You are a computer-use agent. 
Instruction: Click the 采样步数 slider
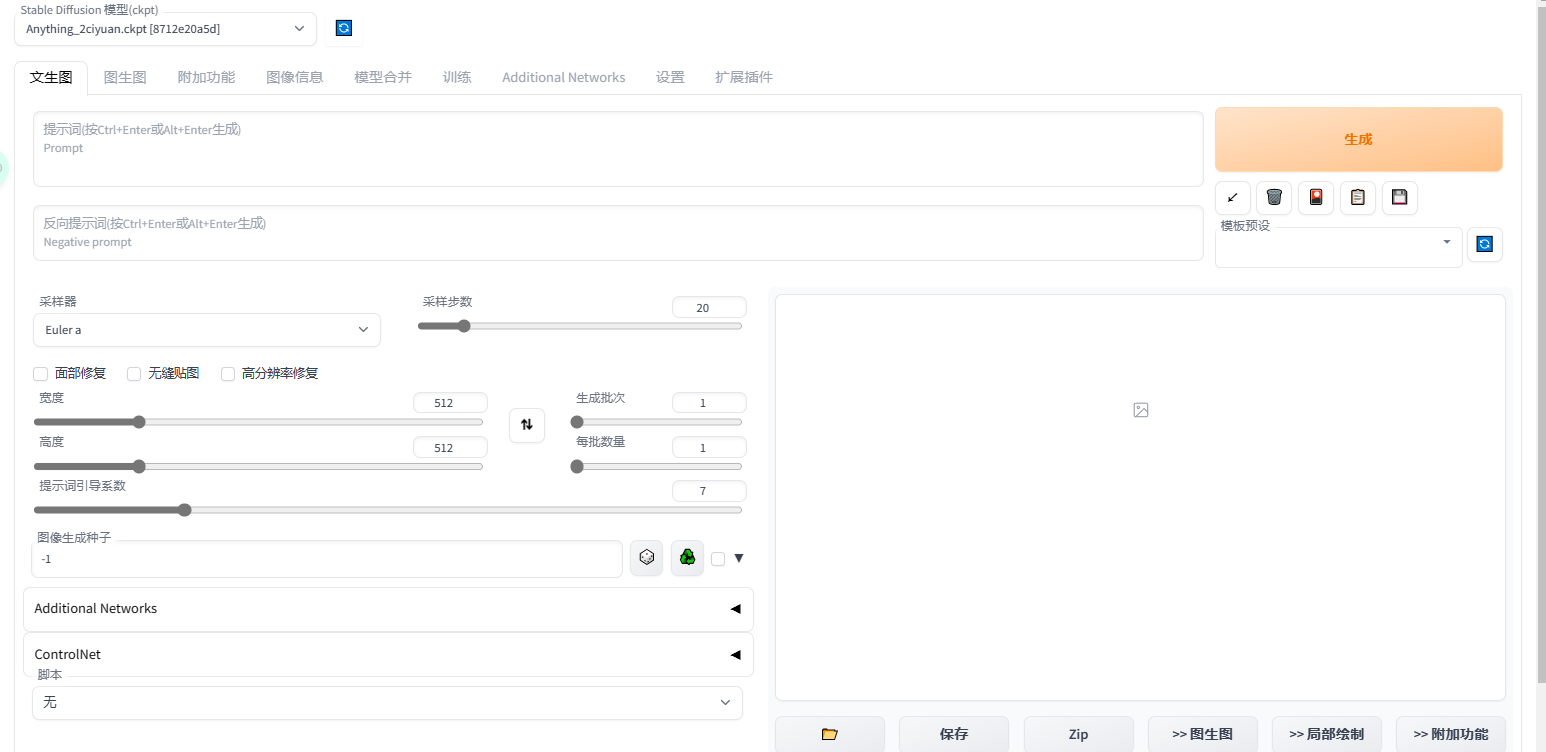[x=580, y=326]
